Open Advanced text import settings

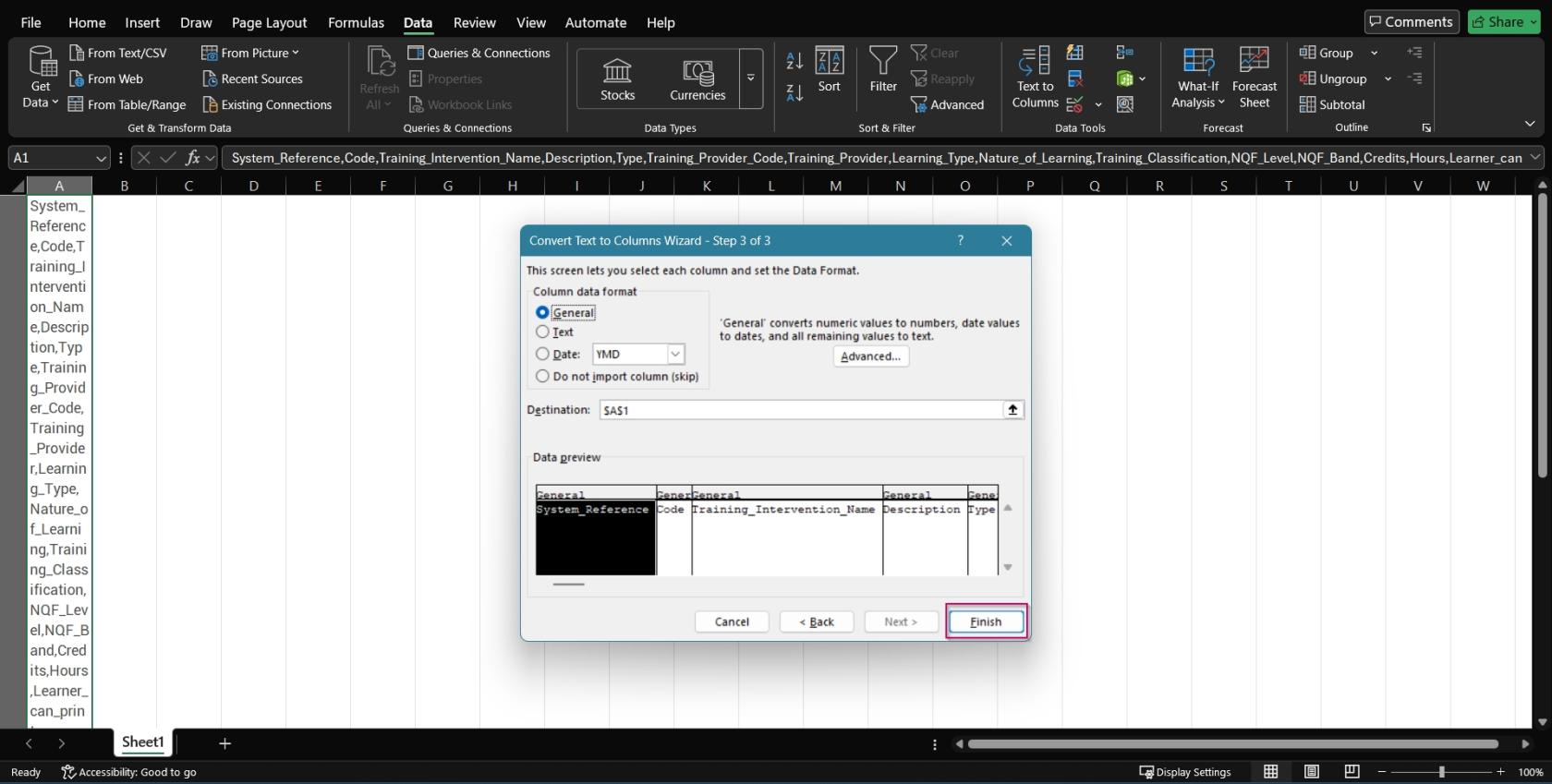(x=870, y=356)
